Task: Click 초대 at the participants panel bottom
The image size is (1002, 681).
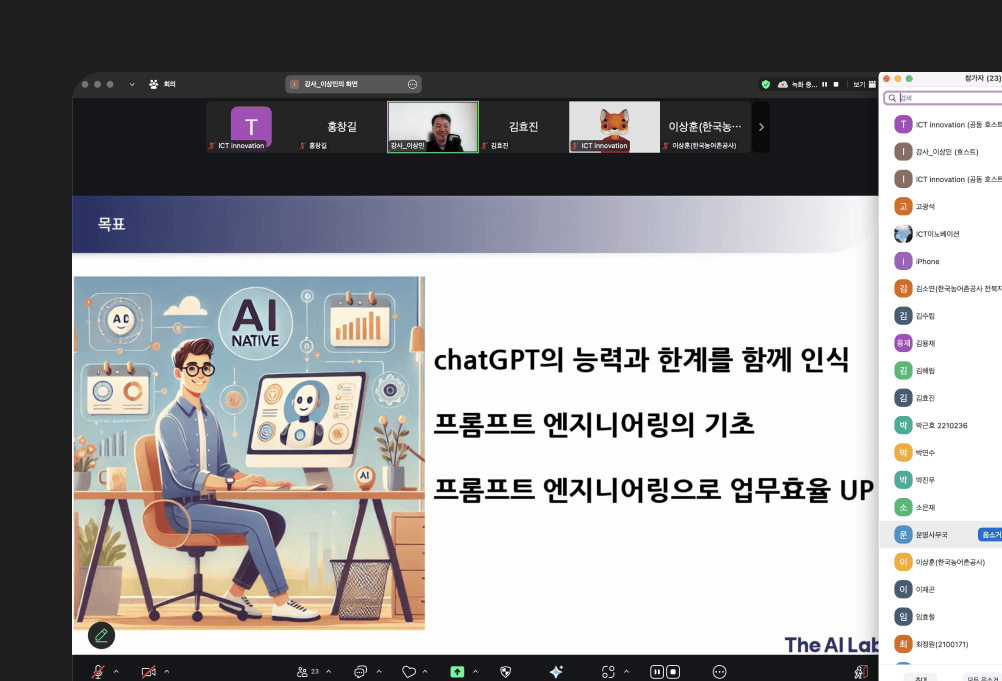Action: coord(922,677)
